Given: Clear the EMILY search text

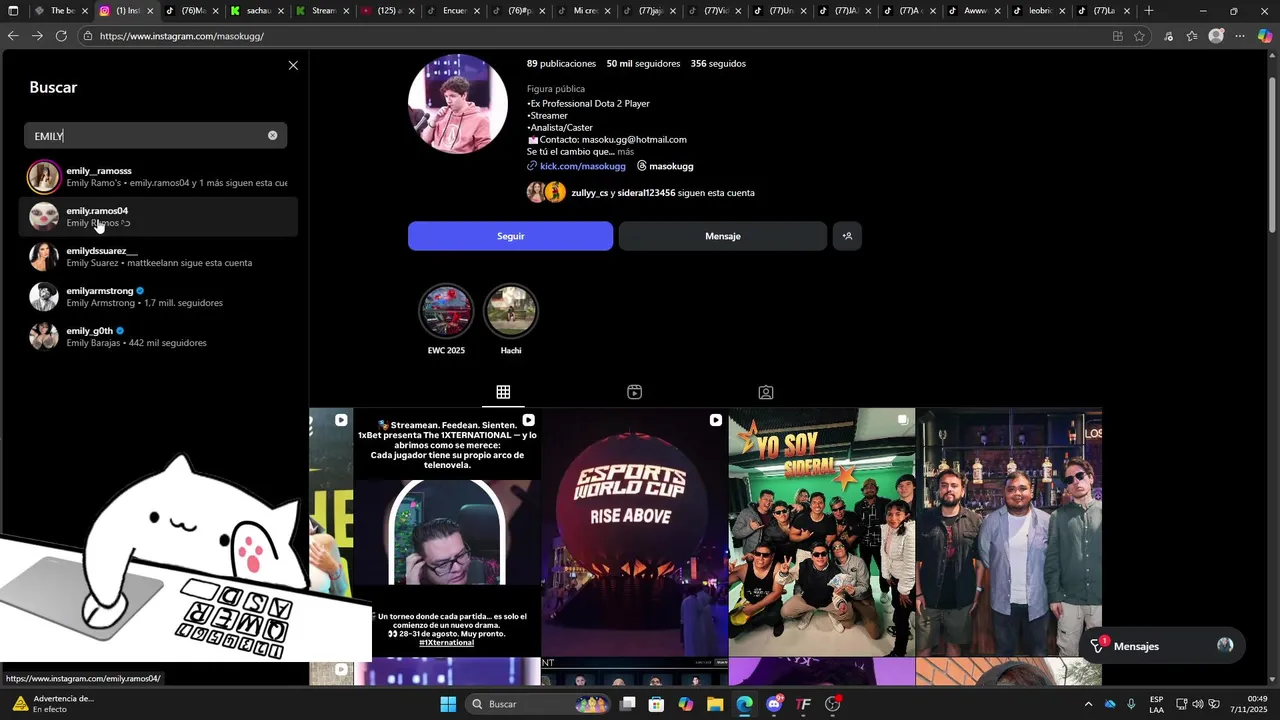Looking at the screenshot, I should (x=272, y=135).
